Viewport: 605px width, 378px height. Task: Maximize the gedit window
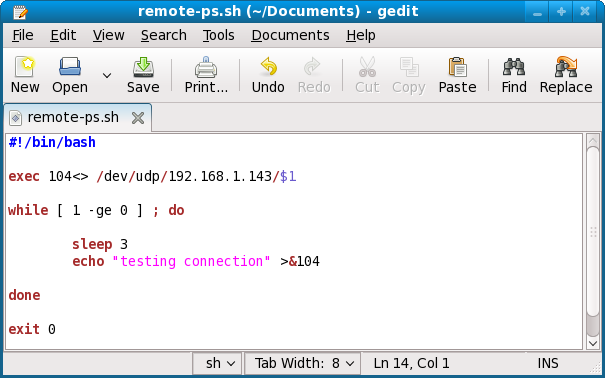[561, 12]
